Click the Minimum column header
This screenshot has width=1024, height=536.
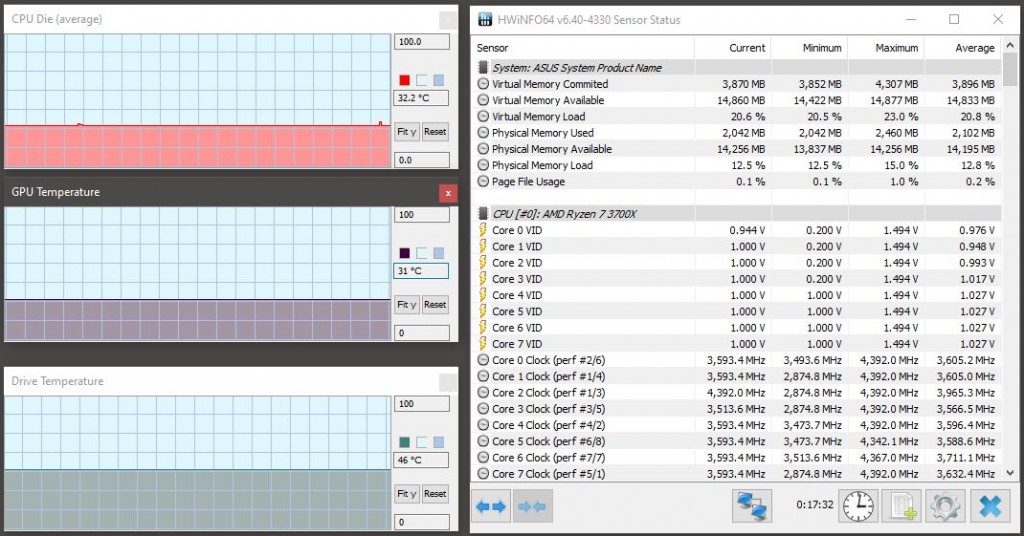[809, 48]
